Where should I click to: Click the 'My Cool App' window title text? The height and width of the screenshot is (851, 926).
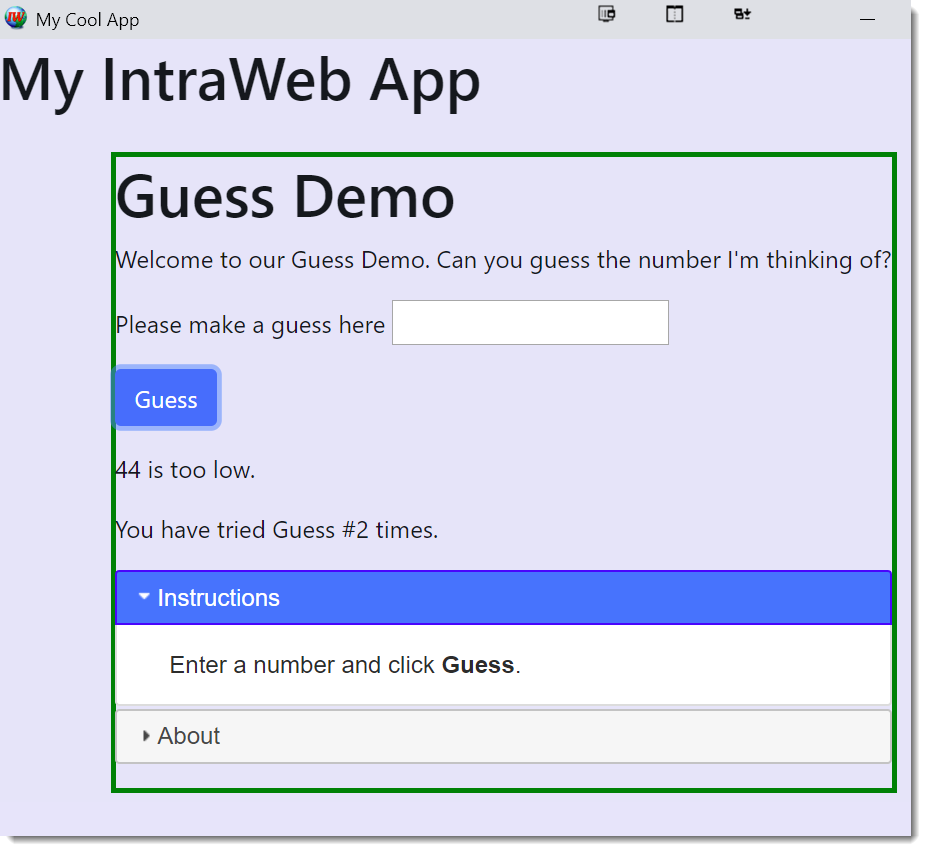tap(88, 20)
